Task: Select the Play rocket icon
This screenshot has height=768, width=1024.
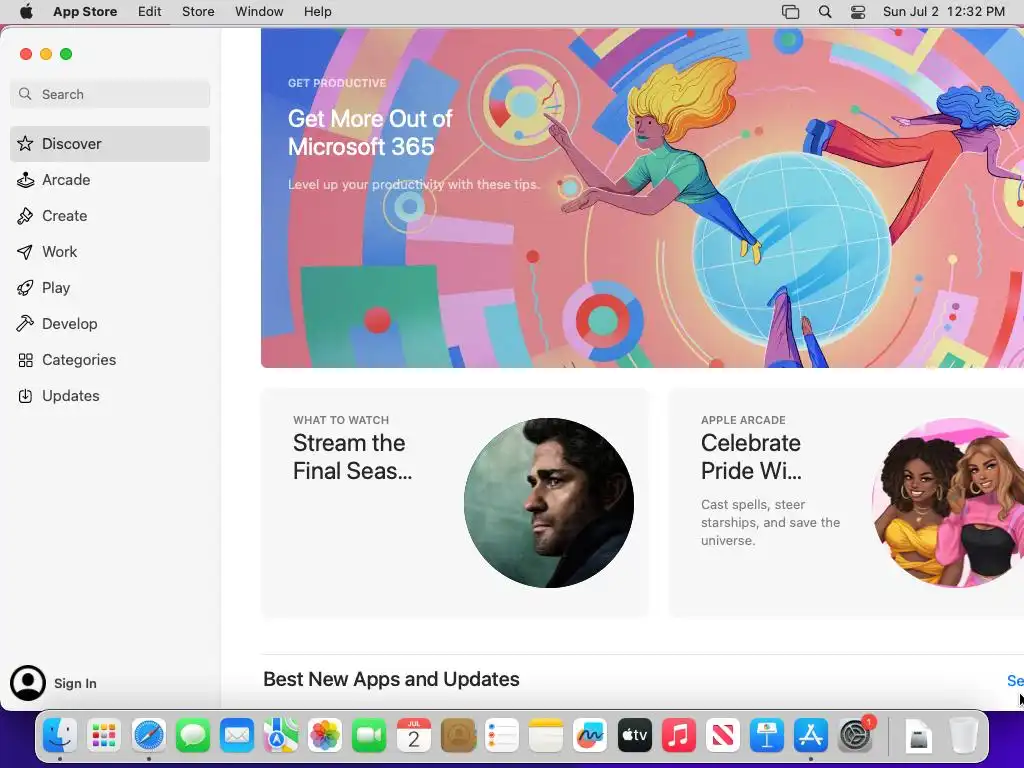Action: click(x=25, y=288)
